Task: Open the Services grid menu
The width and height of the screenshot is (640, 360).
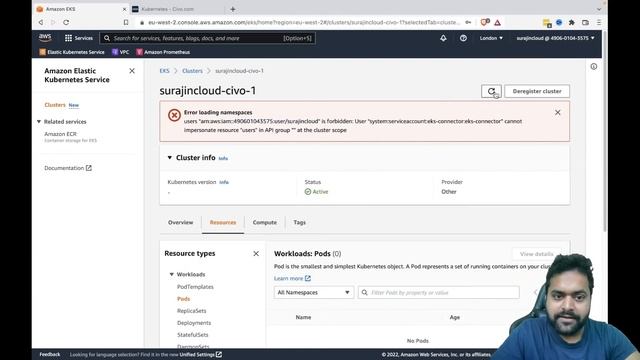Action: pos(79,38)
